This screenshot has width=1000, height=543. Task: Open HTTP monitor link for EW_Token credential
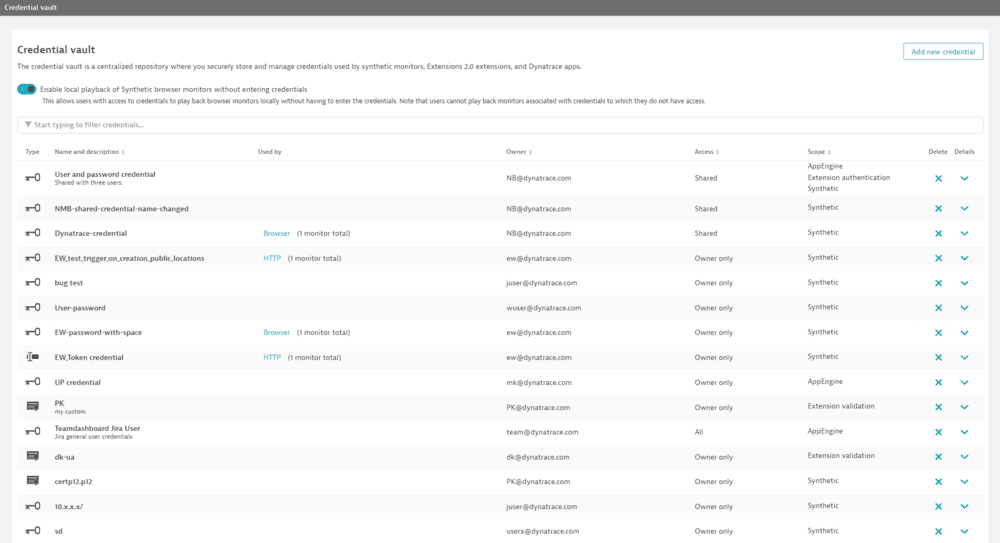click(x=272, y=357)
